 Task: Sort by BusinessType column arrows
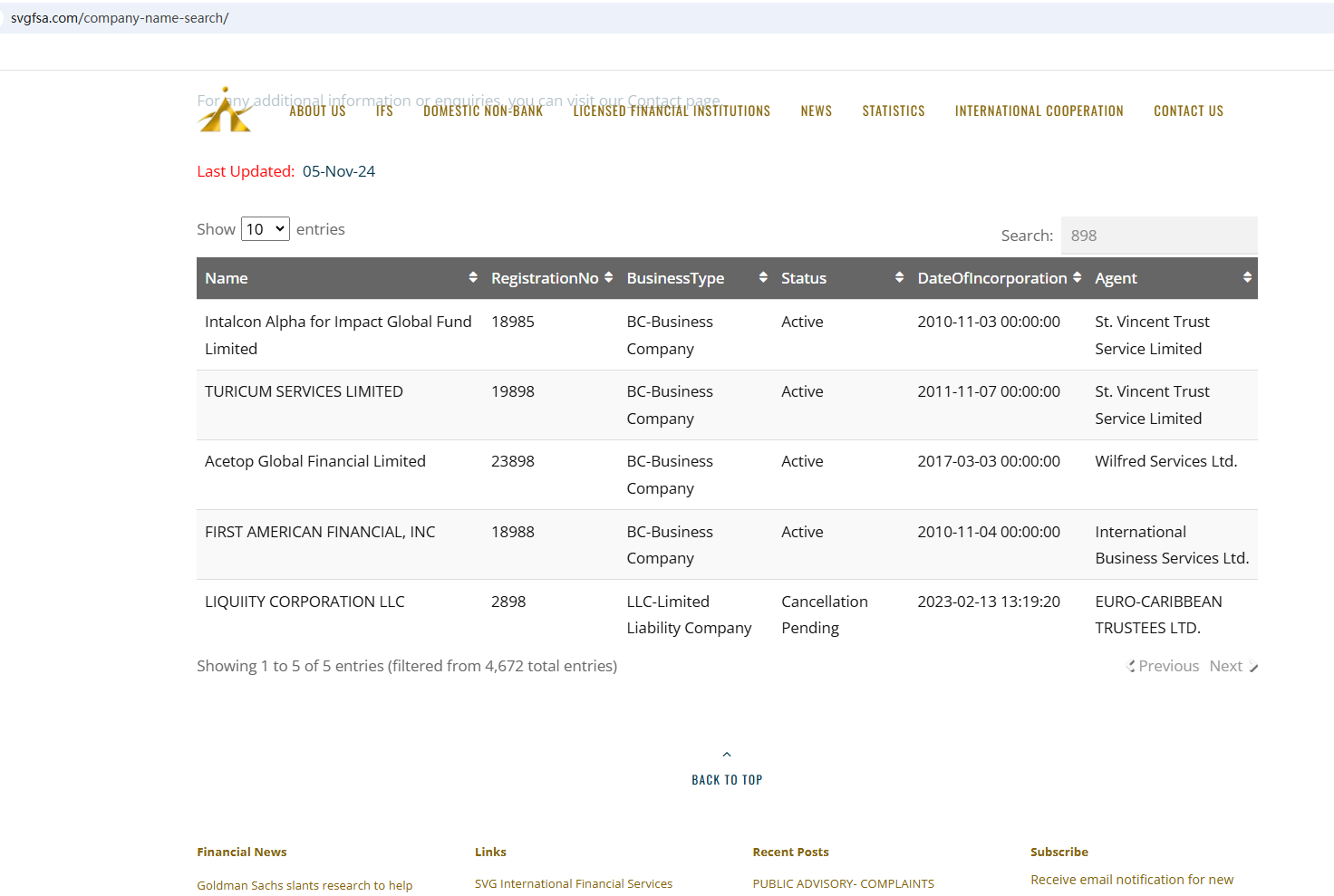pos(763,278)
